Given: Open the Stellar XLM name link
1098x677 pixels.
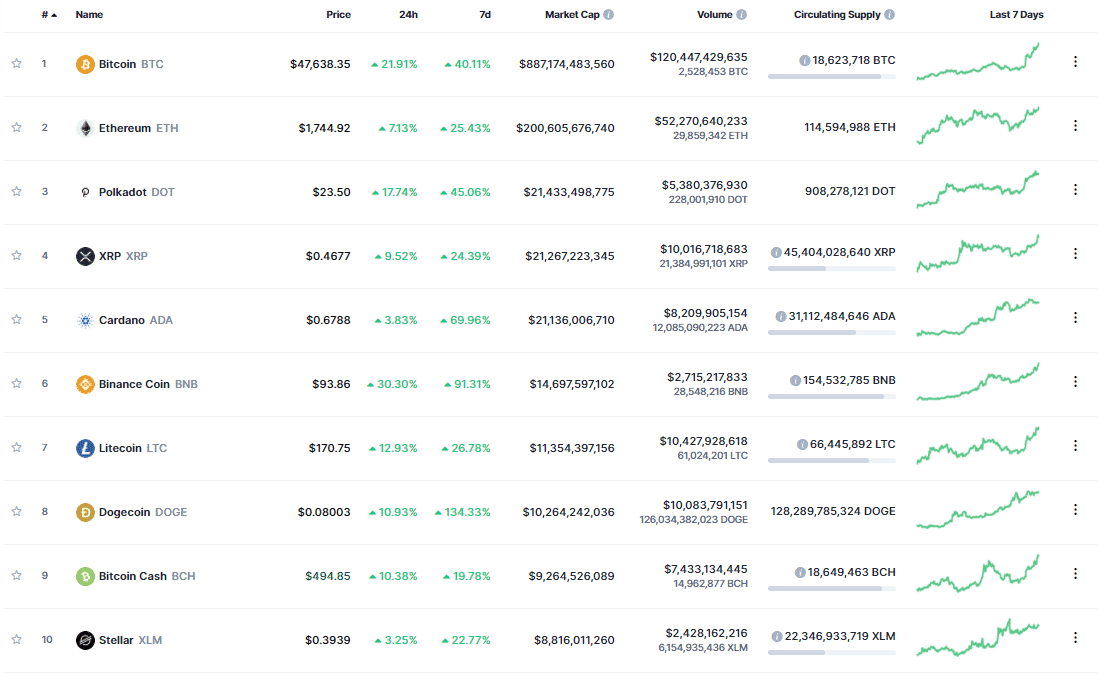Looking at the screenshot, I should 116,640.
